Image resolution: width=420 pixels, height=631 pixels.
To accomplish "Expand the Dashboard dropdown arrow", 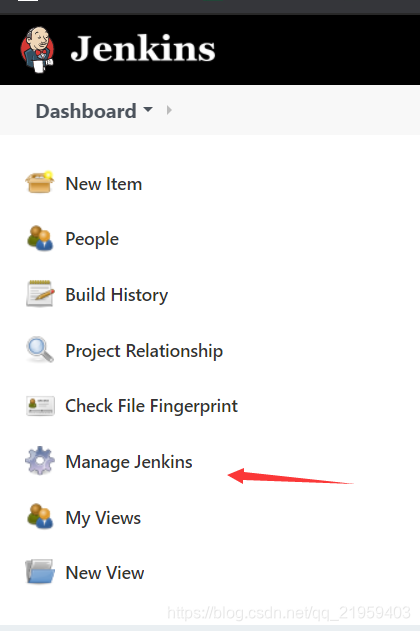I will (148, 109).
